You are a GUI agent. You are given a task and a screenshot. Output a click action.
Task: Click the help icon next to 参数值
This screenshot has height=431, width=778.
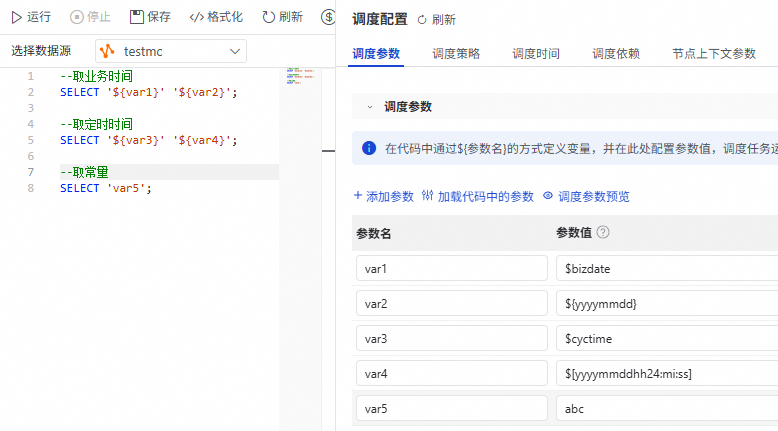click(x=603, y=232)
